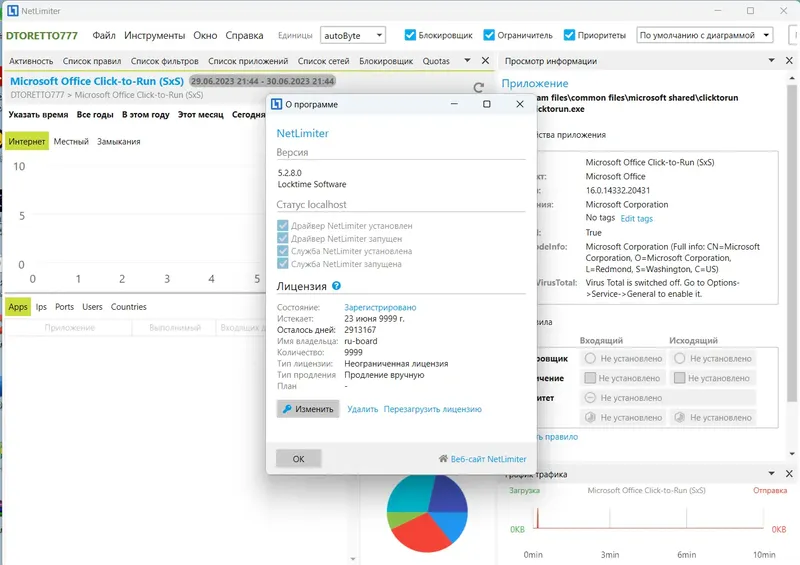Open the Окно menu
Viewport: 800px width, 565px height.
point(205,35)
